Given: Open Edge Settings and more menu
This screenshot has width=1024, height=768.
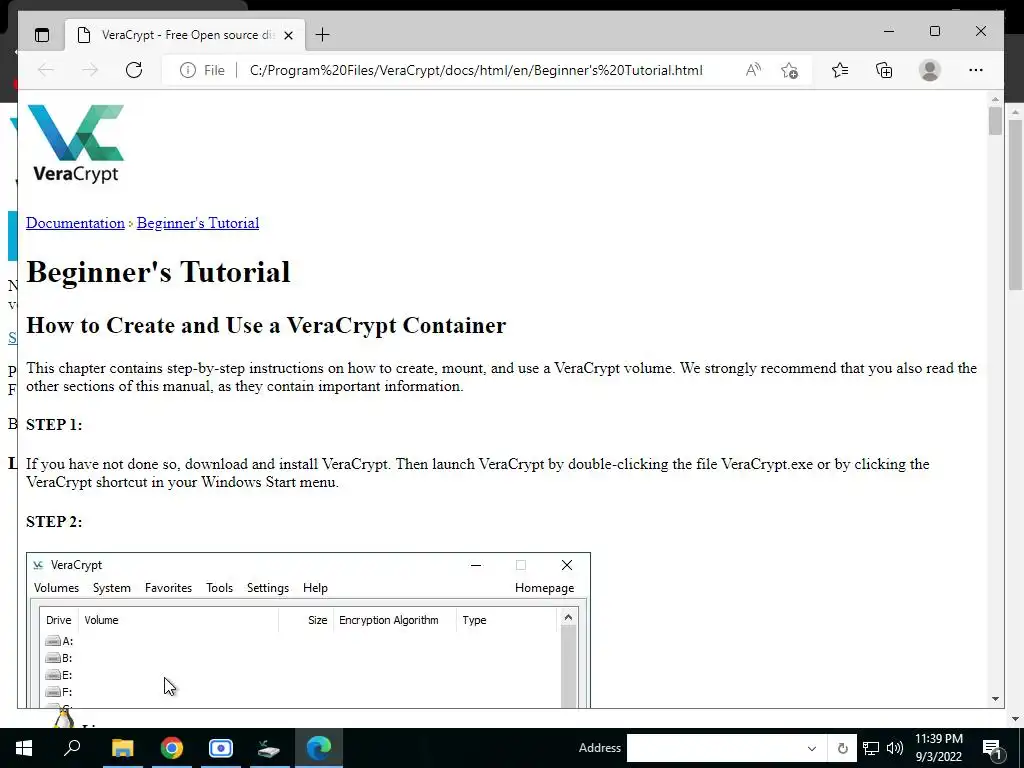Looking at the screenshot, I should 976,70.
